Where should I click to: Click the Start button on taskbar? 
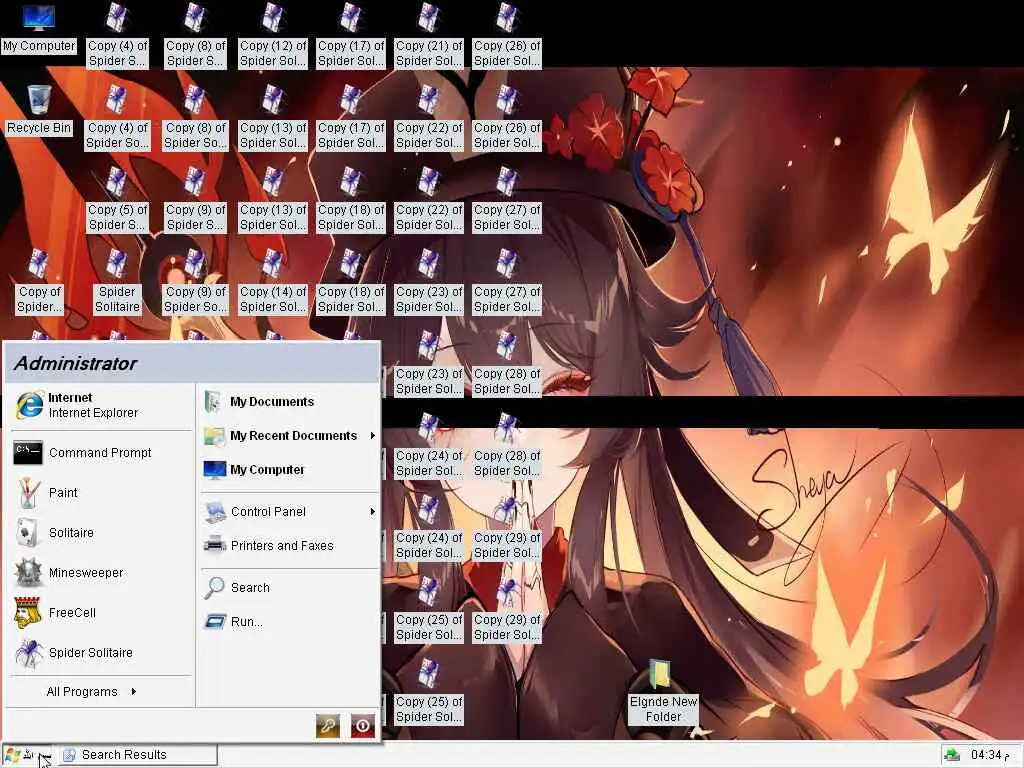tap(26, 756)
